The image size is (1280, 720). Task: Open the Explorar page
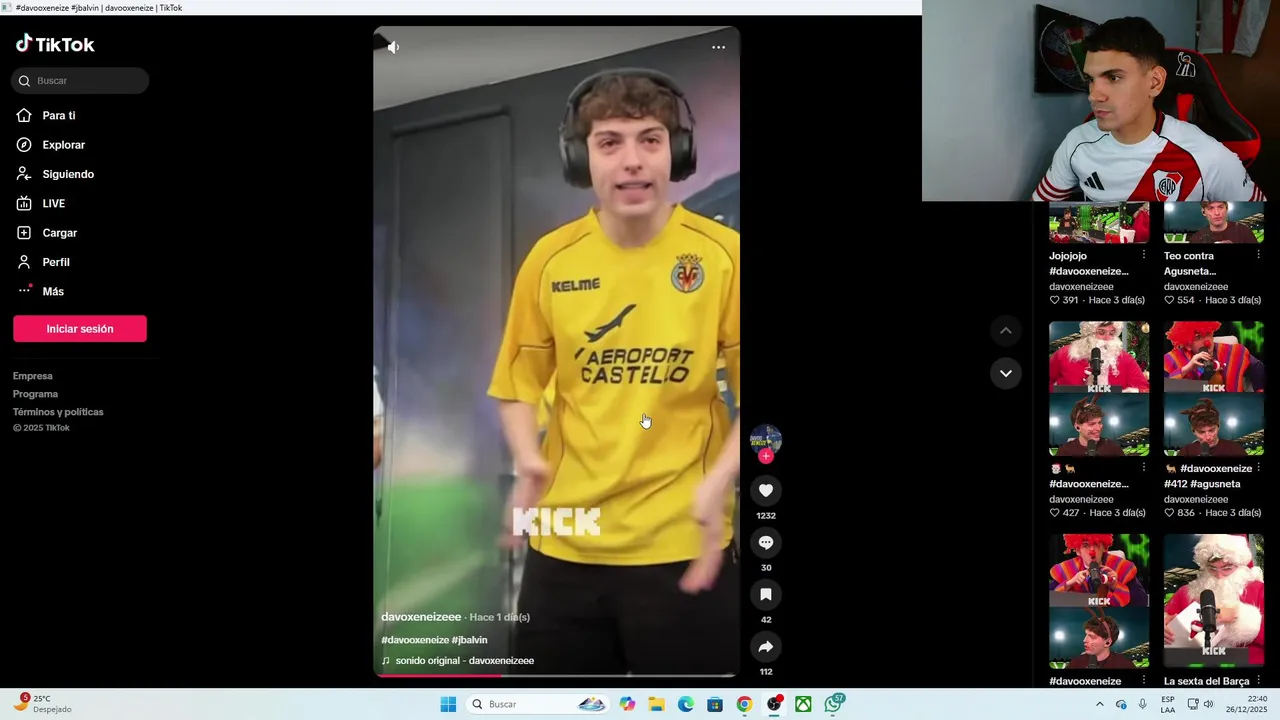pyautogui.click(x=63, y=145)
